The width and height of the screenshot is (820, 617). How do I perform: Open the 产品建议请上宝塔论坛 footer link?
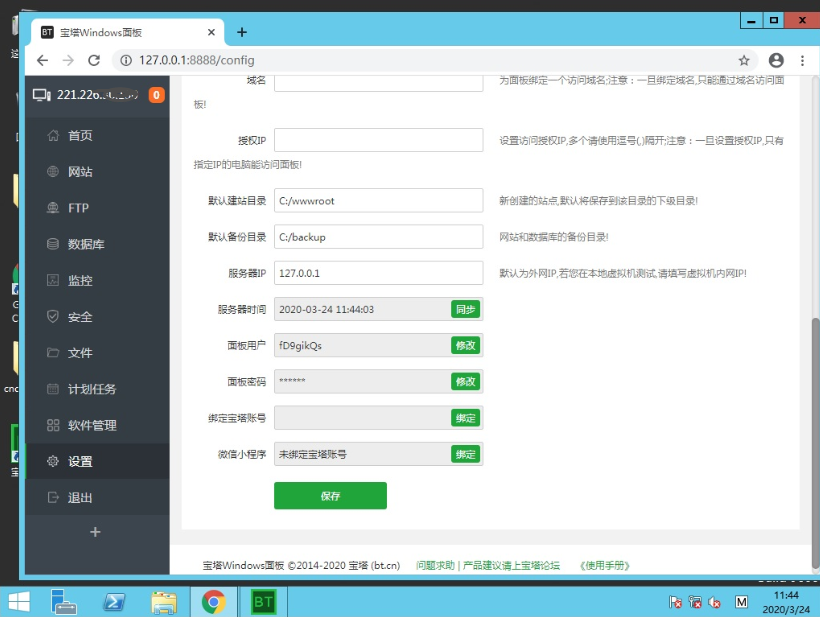coord(511,565)
